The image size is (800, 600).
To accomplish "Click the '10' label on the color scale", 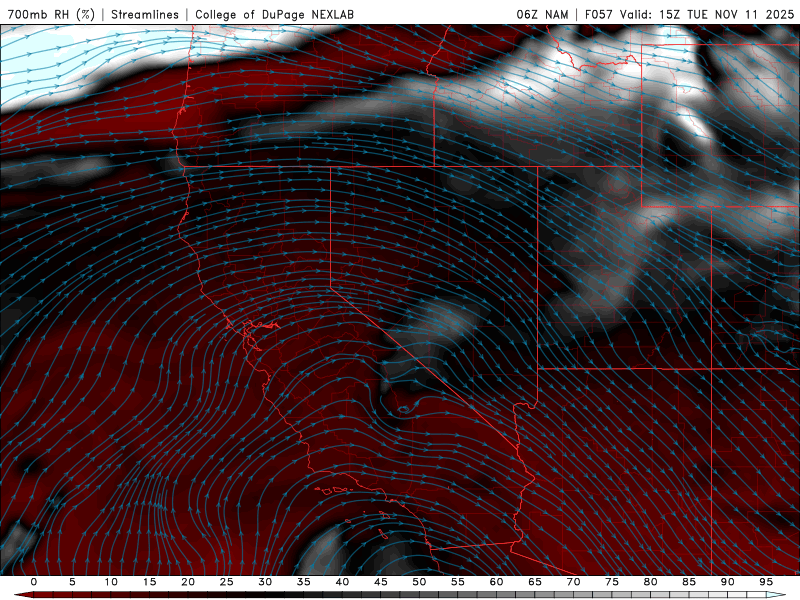I will coord(111,582).
